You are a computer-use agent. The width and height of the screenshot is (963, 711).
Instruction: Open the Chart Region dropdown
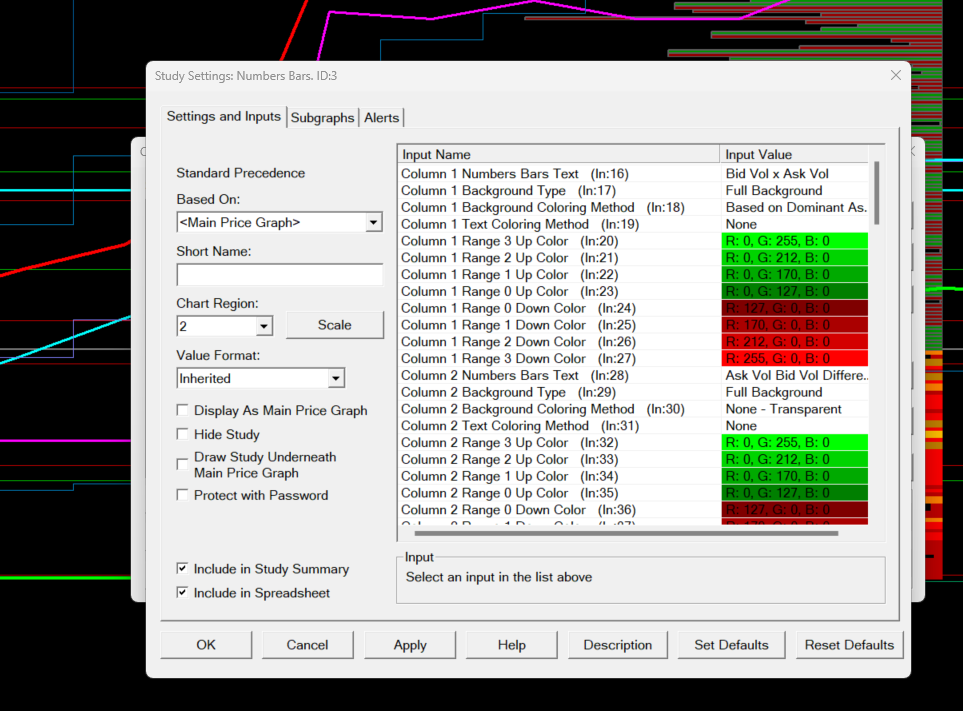point(264,326)
